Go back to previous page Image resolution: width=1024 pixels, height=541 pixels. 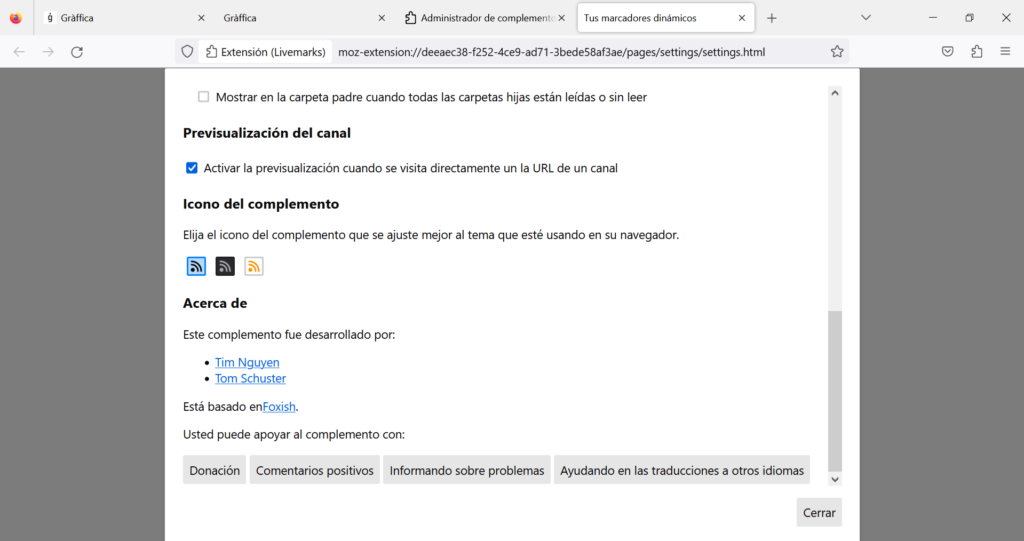(x=19, y=52)
